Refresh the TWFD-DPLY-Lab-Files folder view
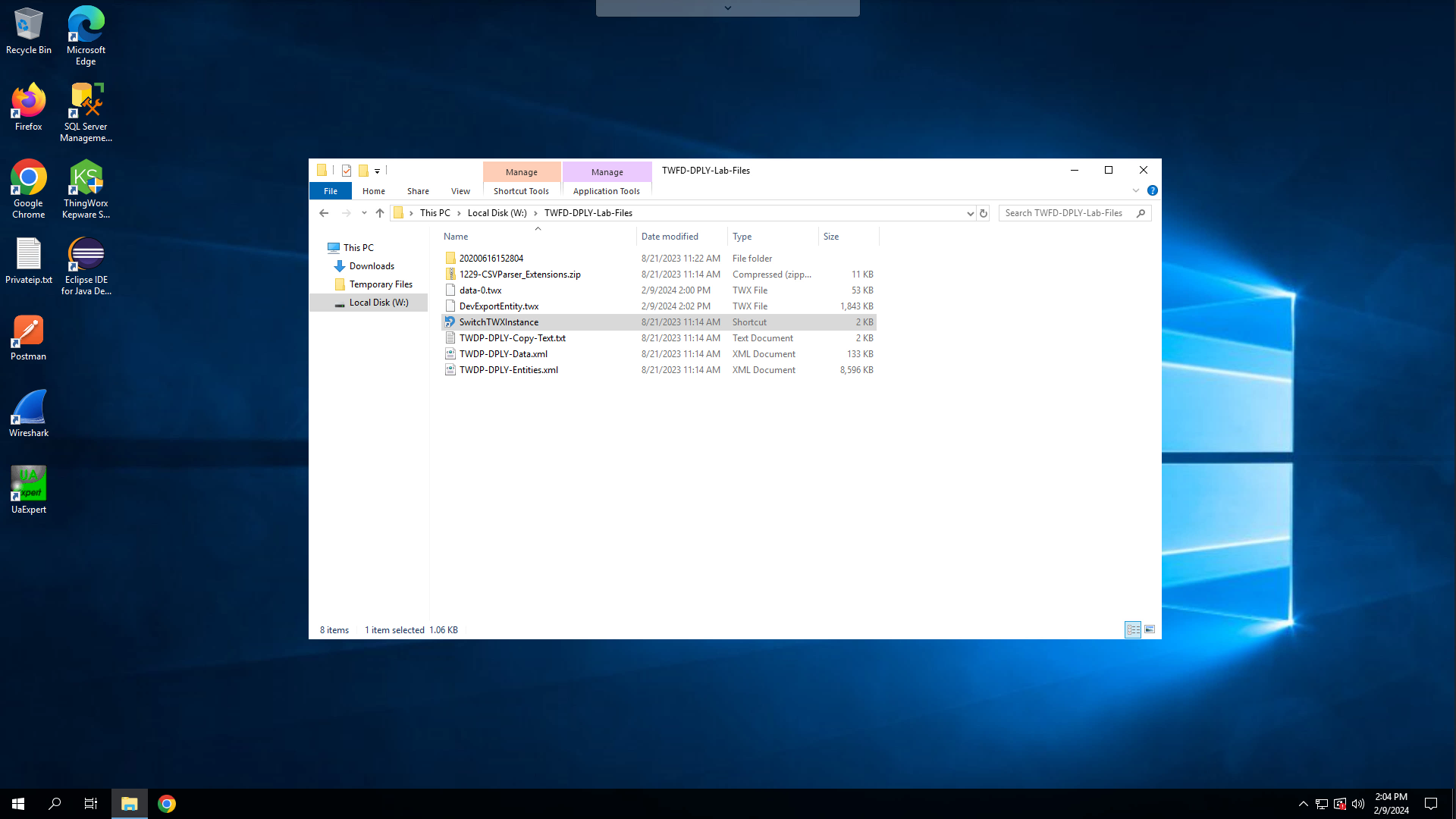The image size is (1456, 819). [x=984, y=213]
